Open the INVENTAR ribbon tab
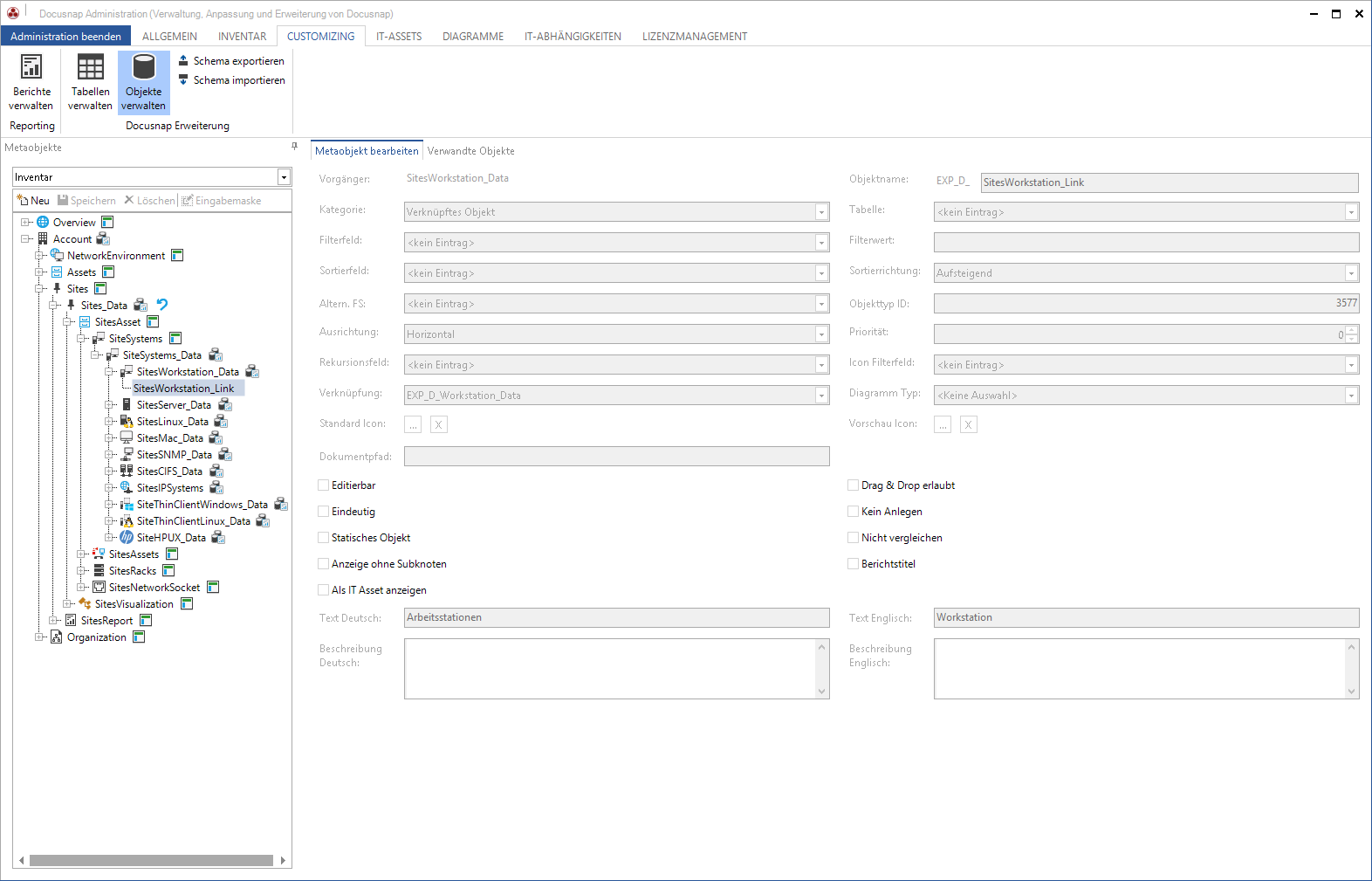The width and height of the screenshot is (1372, 881). click(x=242, y=37)
